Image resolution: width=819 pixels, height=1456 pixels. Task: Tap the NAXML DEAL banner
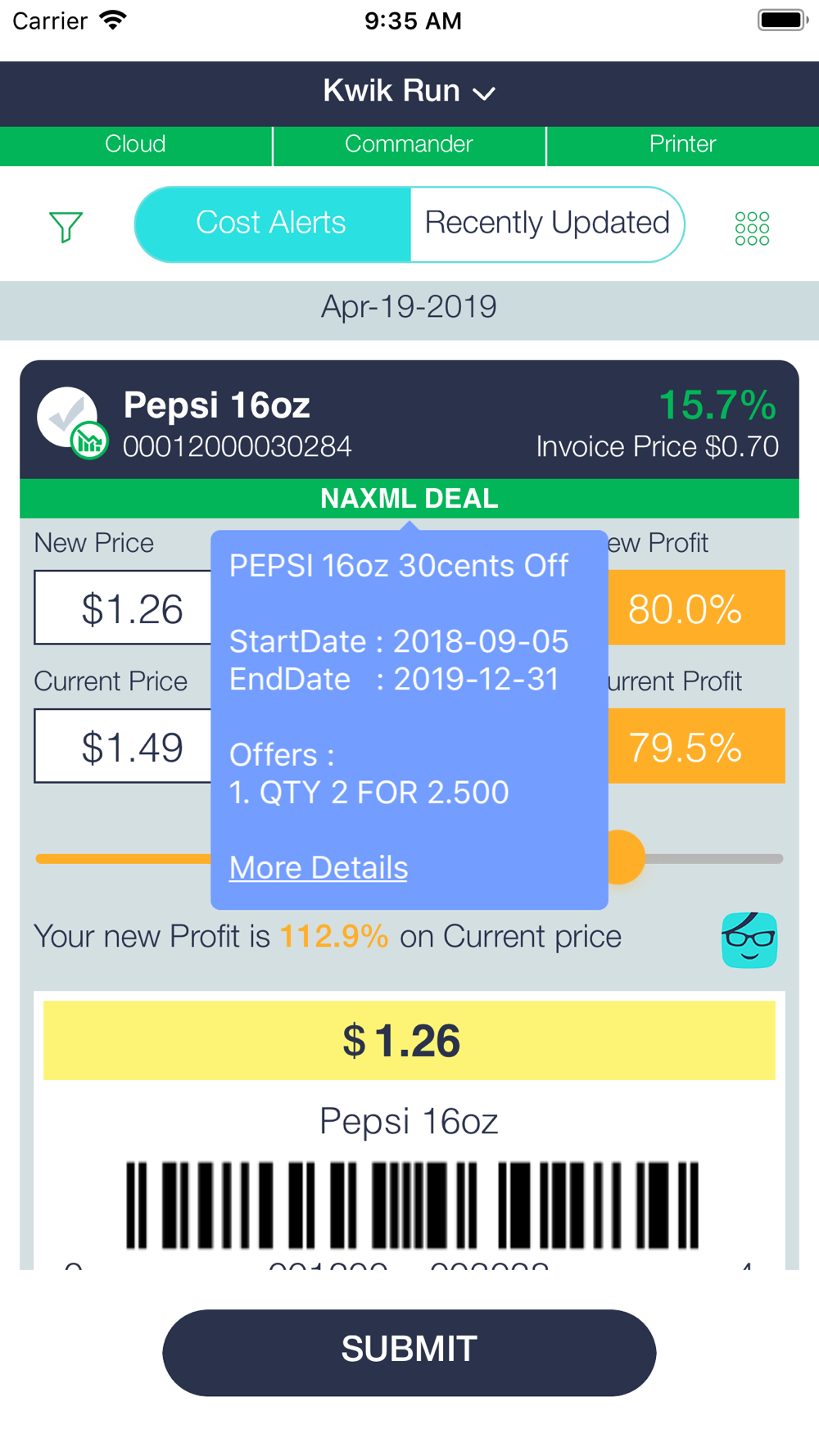(409, 499)
